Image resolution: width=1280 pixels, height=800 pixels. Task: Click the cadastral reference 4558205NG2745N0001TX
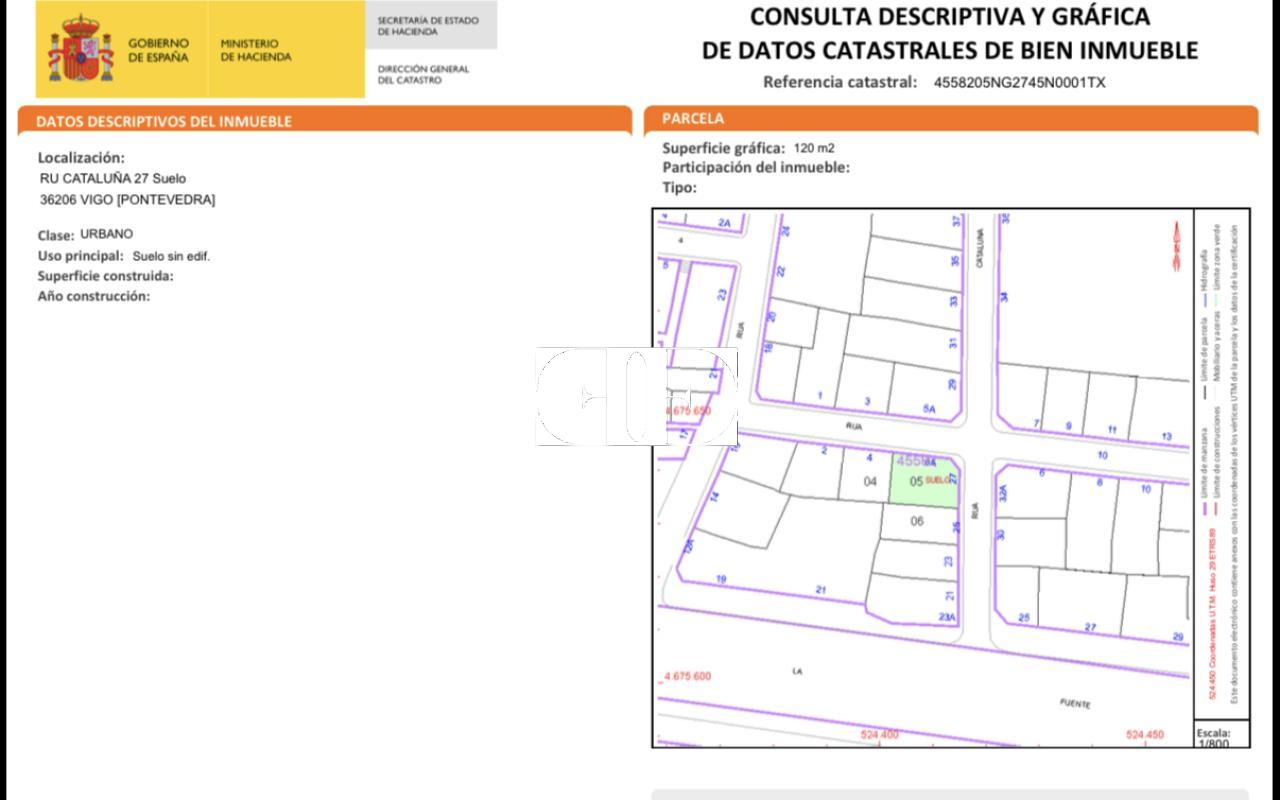(1020, 83)
